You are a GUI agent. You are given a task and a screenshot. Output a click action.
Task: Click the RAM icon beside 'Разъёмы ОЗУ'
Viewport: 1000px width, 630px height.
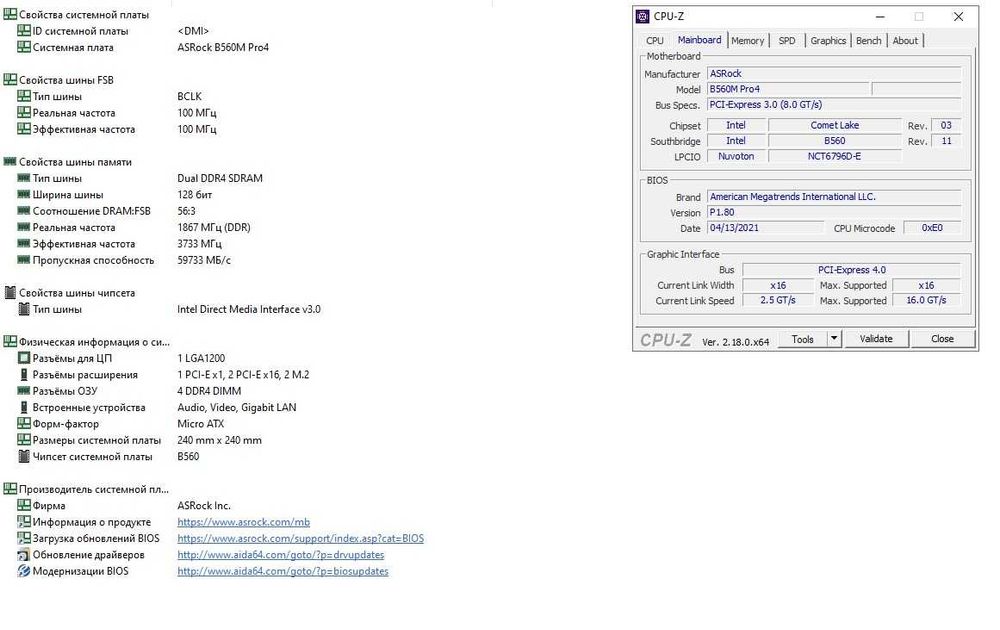pyautogui.click(x=24, y=391)
